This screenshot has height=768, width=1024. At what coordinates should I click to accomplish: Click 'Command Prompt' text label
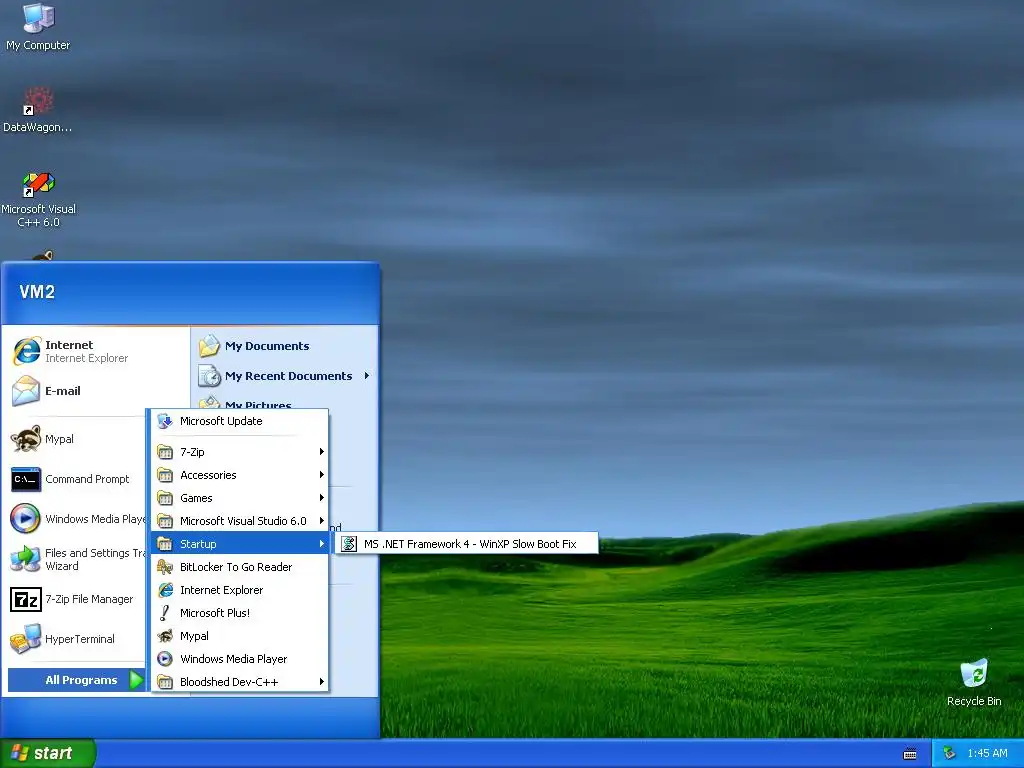(x=87, y=479)
